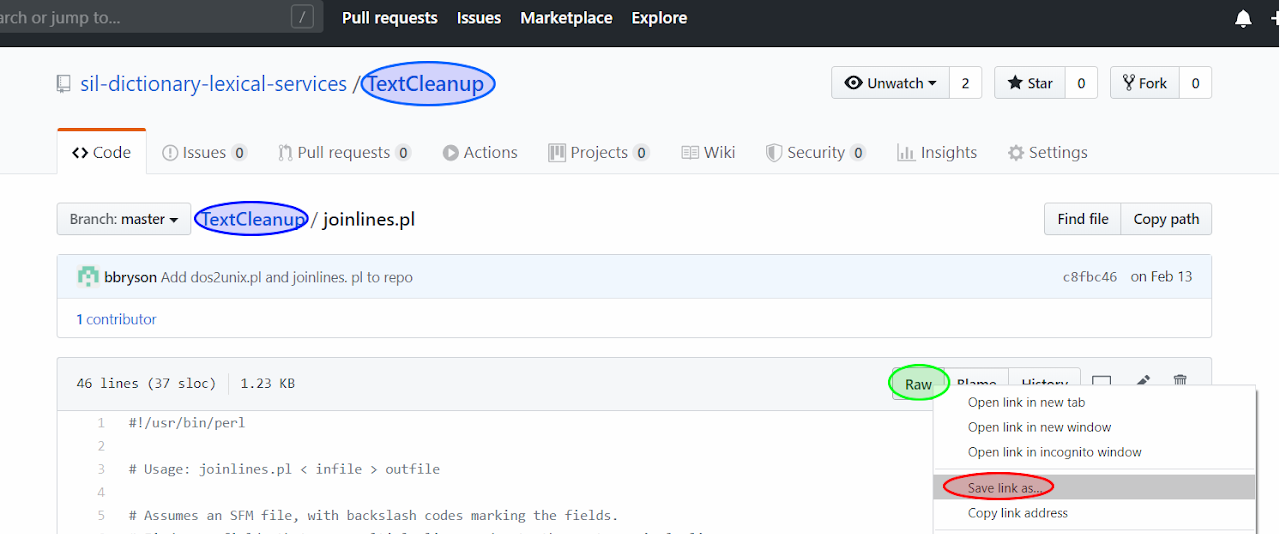Viewport: 1280px width, 534px height.
Task: Click the '# Assumes an SFM file' code line
Action: 374,515
